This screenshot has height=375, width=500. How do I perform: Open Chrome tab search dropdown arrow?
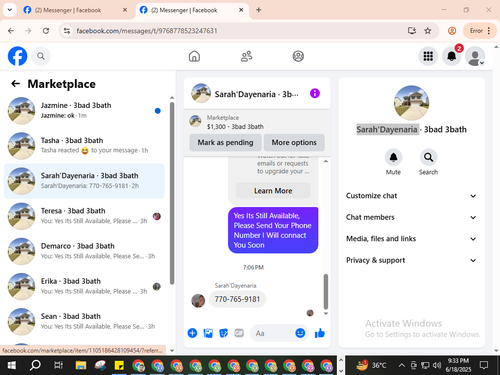[10, 10]
